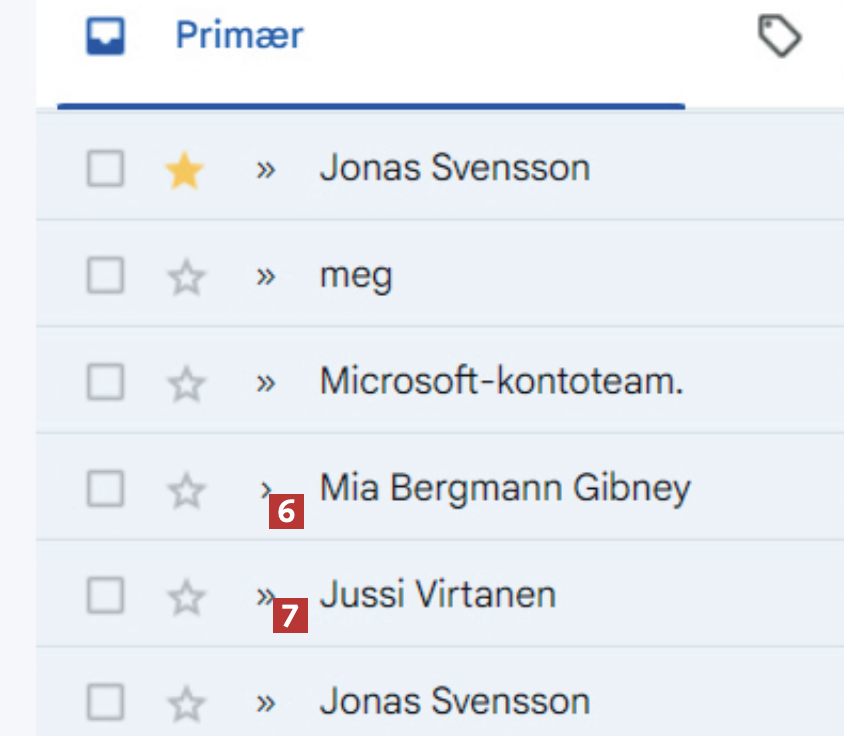Screen dimensions: 844x736
Task: Star the unstarred Jonas Svensson email
Action: [185, 705]
